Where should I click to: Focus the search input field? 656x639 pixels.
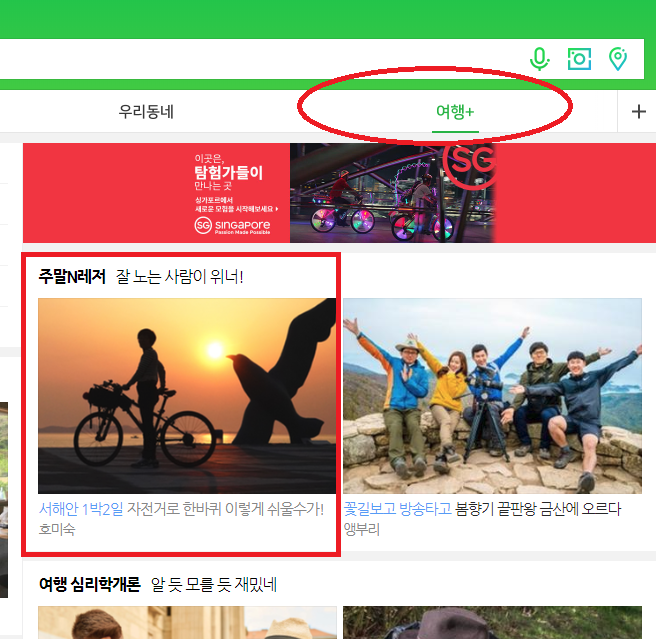tap(259, 59)
